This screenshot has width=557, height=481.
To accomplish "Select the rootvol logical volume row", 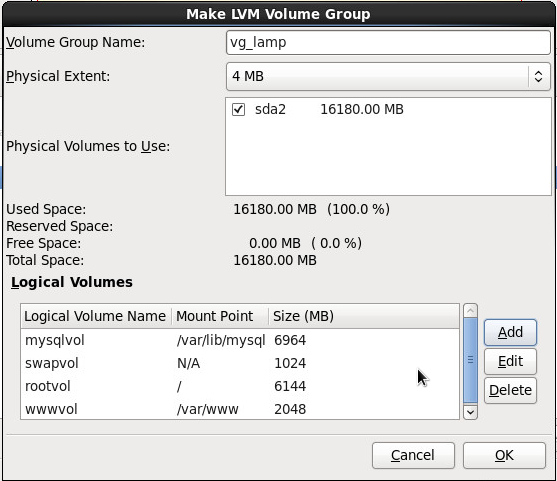I will [x=240, y=386].
